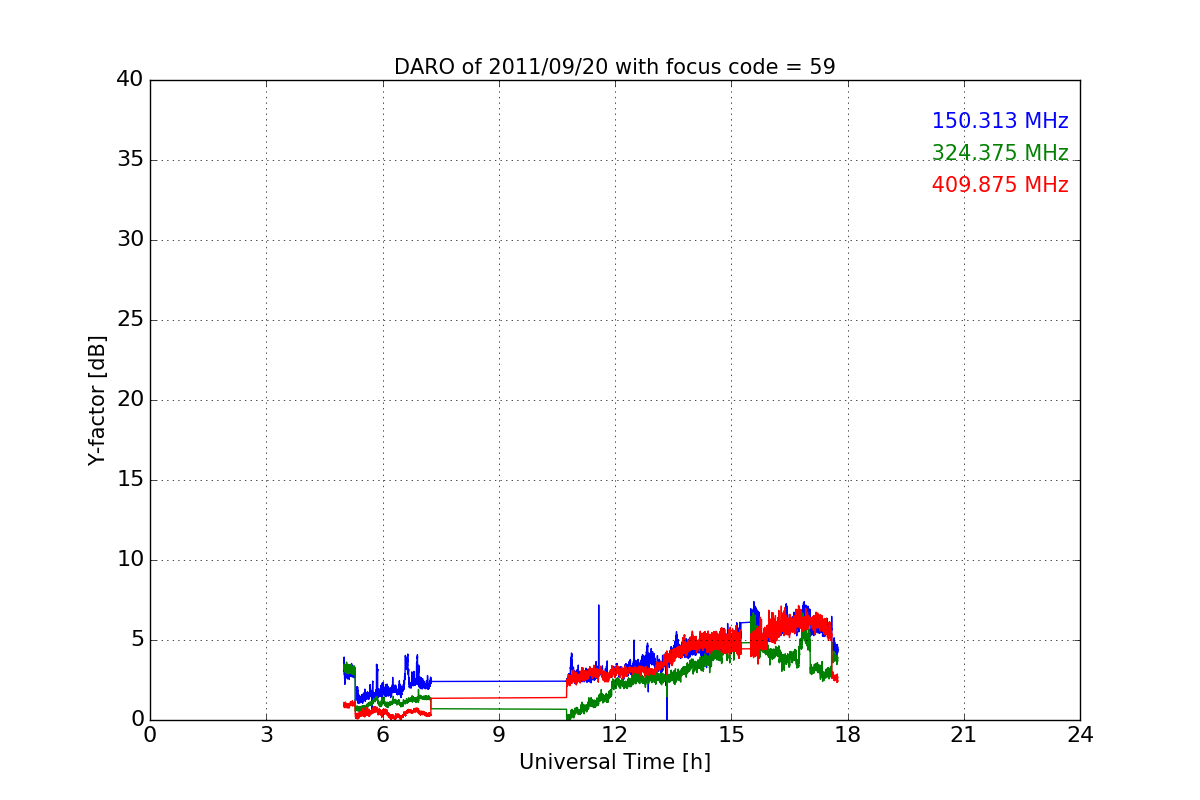Click y-axis tick label 20
This screenshot has height=800, width=1200.
[130, 400]
